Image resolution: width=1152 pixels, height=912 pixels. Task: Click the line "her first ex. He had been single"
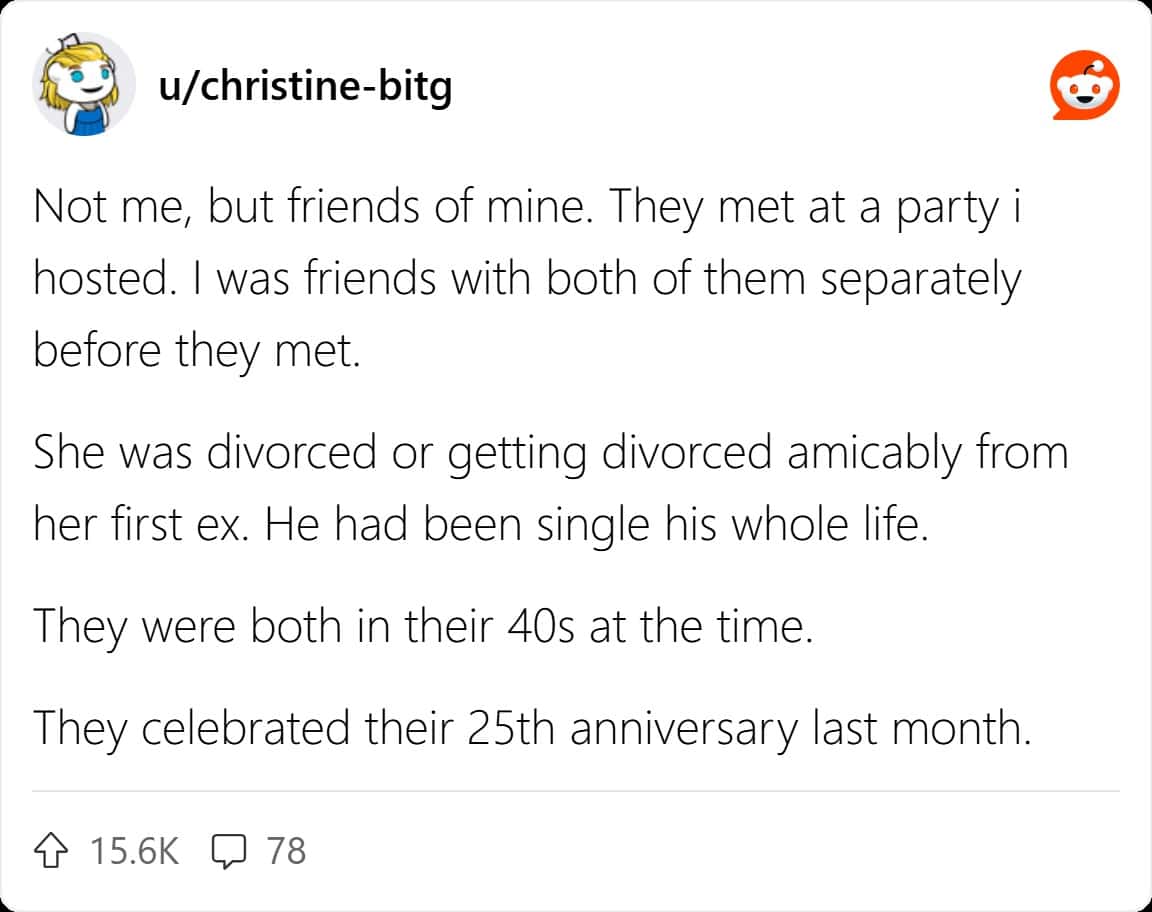[x=481, y=524]
